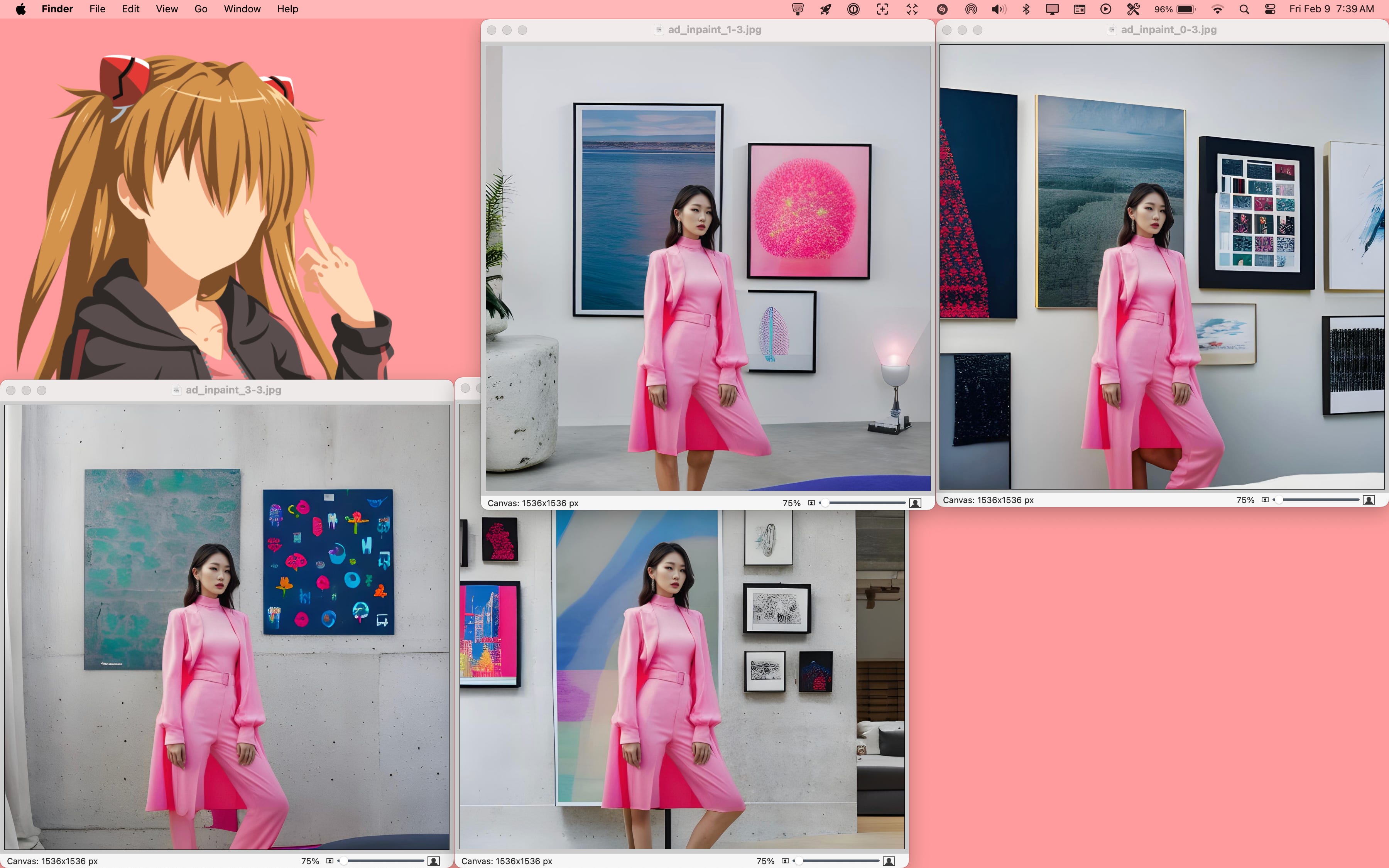Click the image canvas in the untitled rear window
This screenshot has width=1389, height=868.
682,679
